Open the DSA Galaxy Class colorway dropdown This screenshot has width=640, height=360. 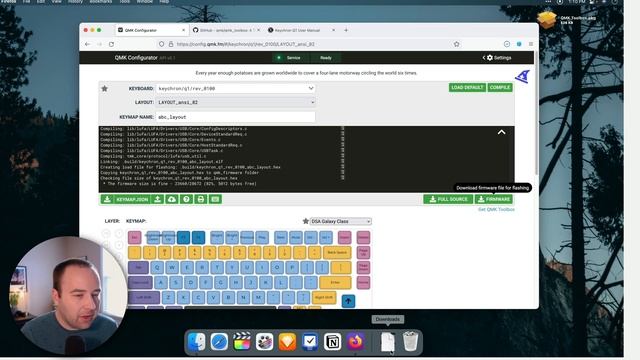[x=341, y=221]
